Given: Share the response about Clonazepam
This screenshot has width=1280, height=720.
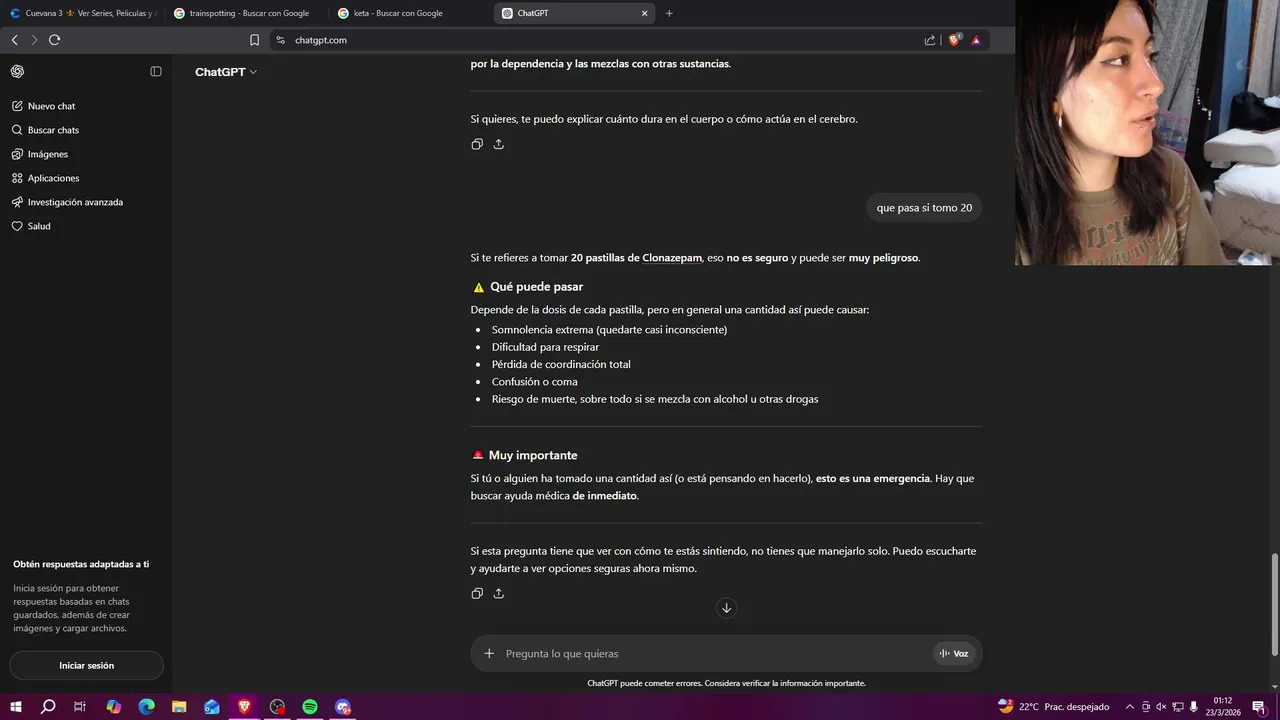Looking at the screenshot, I should pos(499,593).
